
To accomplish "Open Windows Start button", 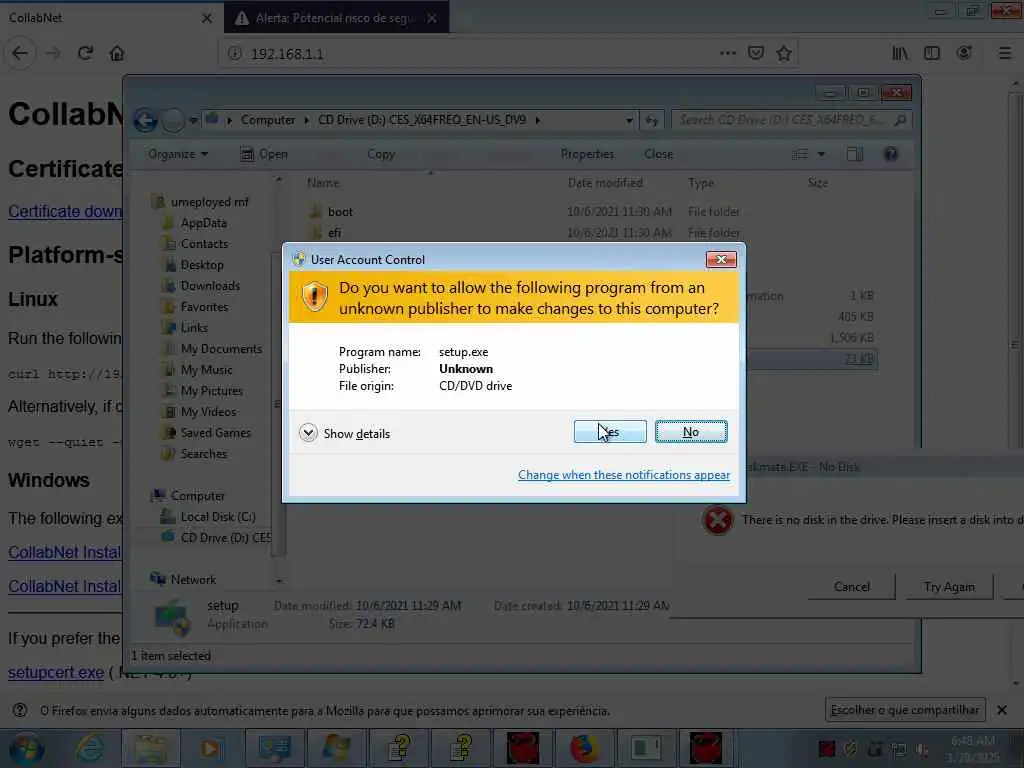I will point(26,748).
